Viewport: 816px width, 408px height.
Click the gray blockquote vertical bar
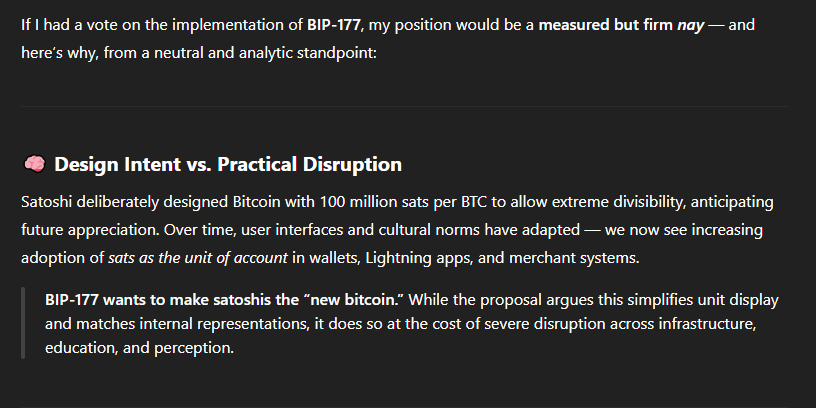point(23,323)
